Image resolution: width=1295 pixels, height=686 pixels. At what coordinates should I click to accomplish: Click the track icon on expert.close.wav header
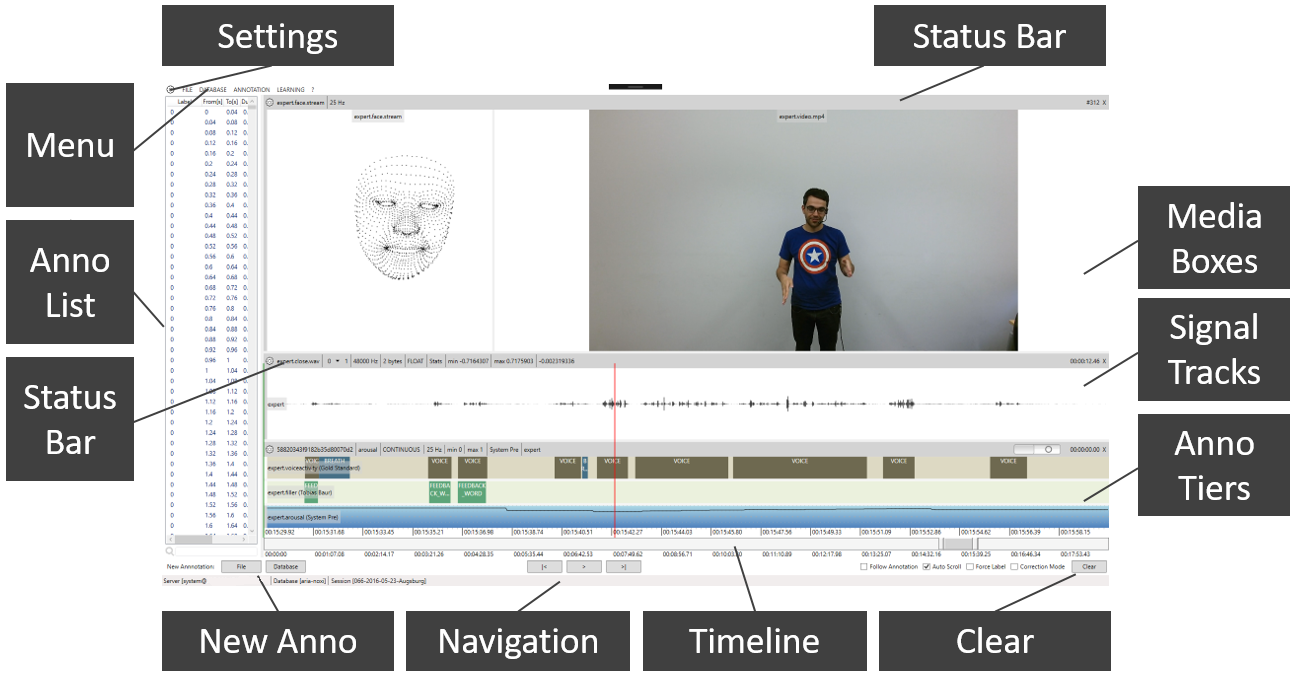[271, 359]
